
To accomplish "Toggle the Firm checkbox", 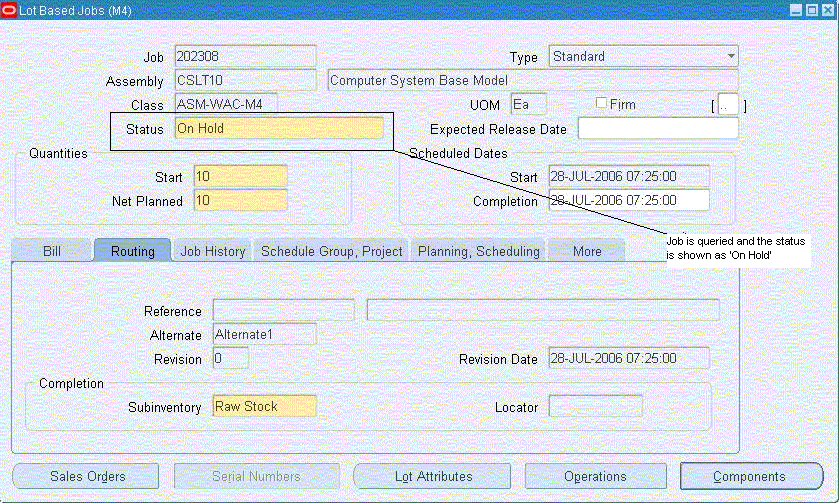I will (601, 103).
